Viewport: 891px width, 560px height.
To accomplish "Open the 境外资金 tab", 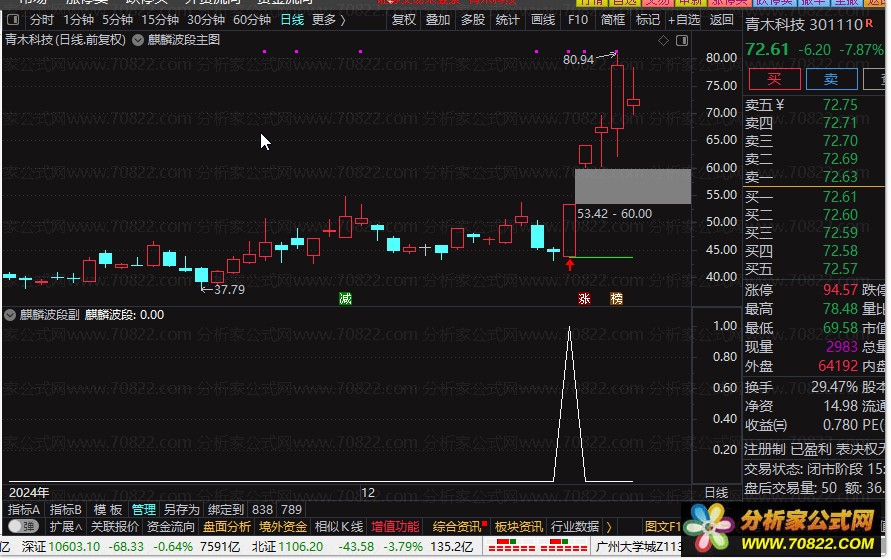I will (x=283, y=527).
